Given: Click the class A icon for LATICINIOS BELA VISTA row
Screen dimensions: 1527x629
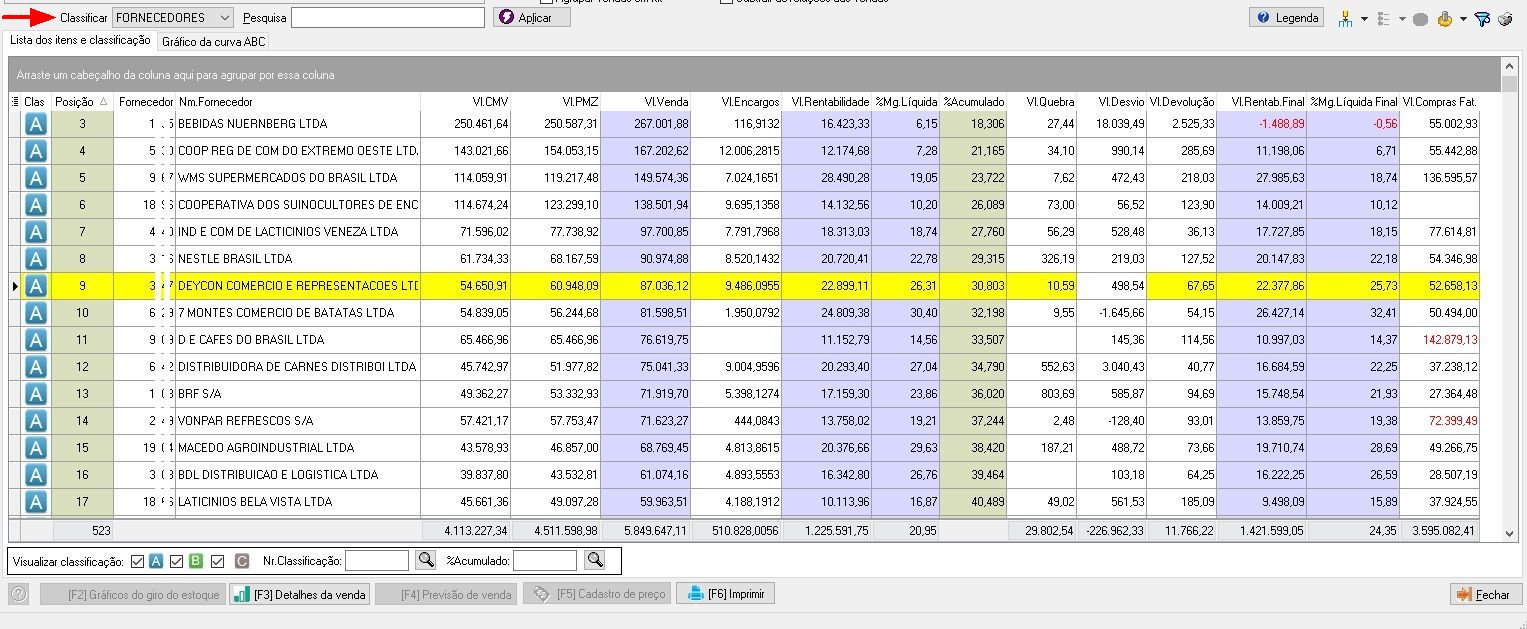Looking at the screenshot, I should 36,502.
